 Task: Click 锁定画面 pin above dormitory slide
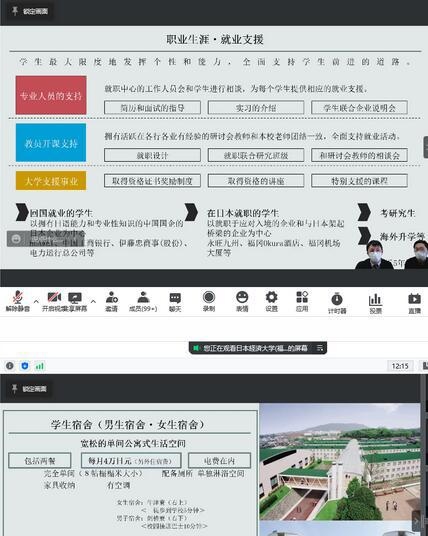(29, 389)
